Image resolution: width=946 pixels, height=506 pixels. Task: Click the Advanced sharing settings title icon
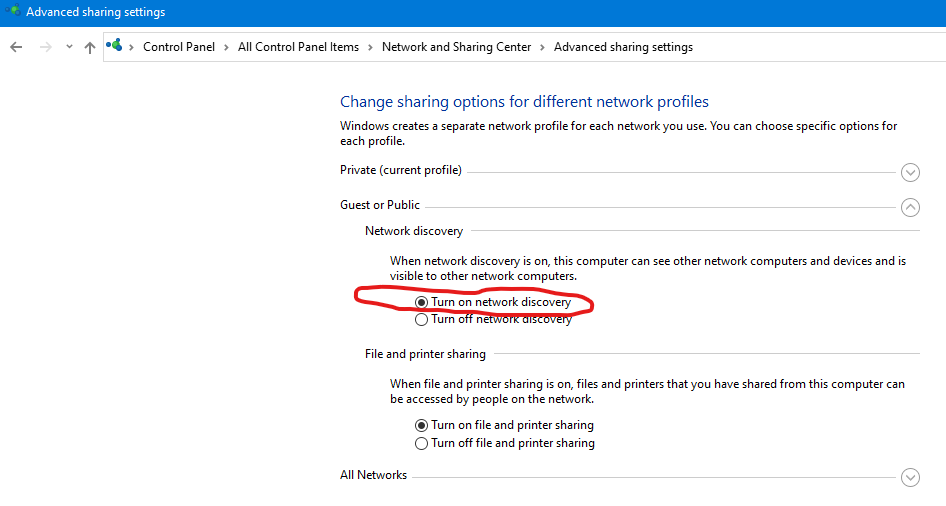(x=13, y=10)
